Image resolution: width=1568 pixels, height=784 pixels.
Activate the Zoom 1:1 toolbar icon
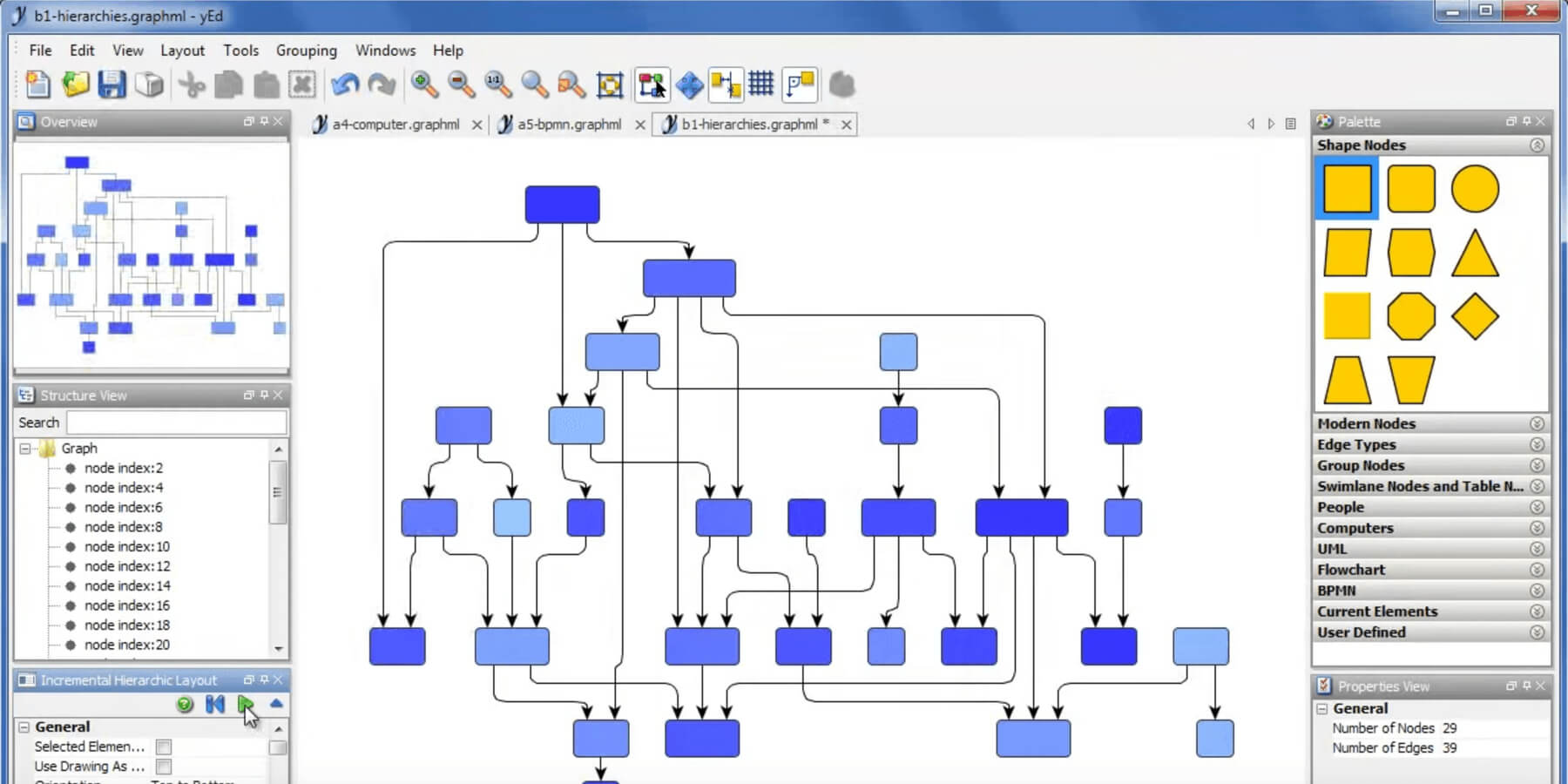[x=496, y=84]
